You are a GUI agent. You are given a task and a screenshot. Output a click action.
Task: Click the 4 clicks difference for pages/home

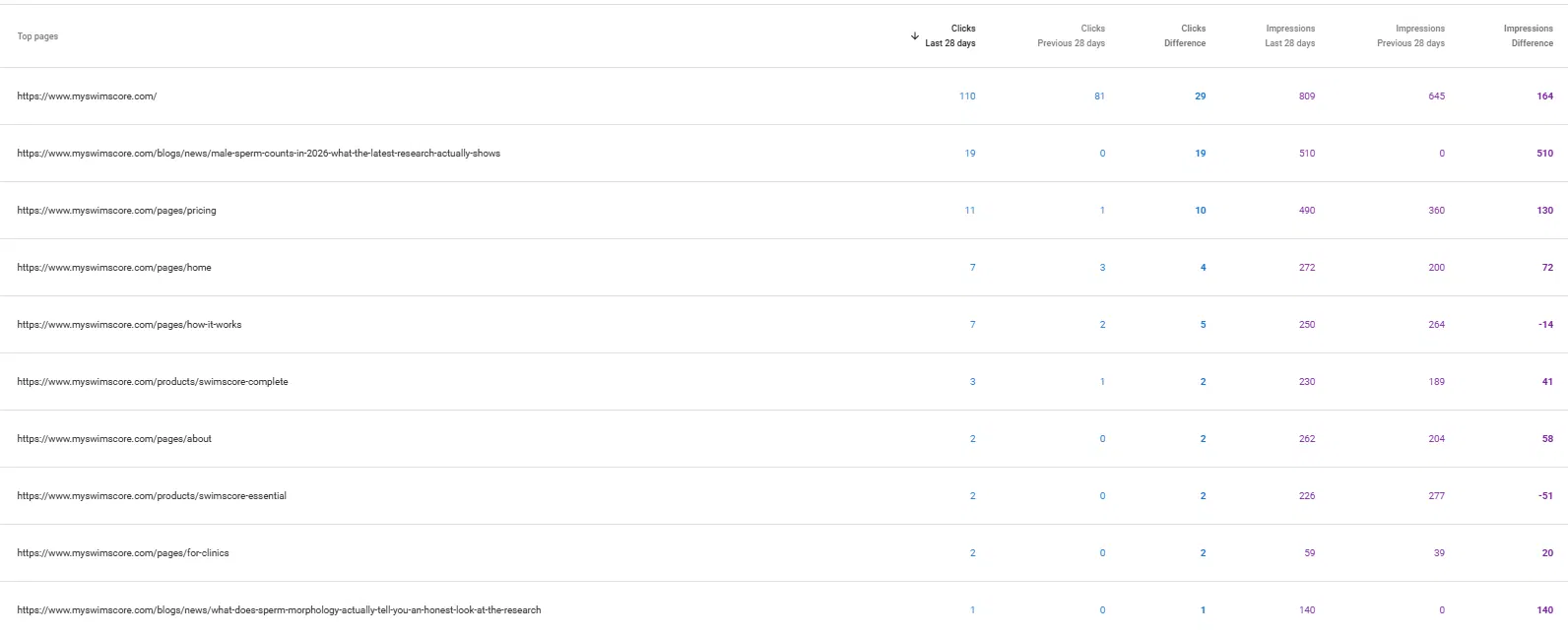coord(1203,268)
